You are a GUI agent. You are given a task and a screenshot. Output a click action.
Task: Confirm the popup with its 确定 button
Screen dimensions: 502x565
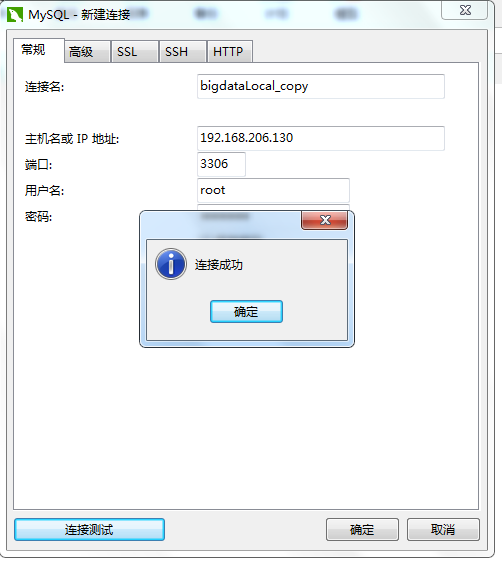(x=246, y=311)
